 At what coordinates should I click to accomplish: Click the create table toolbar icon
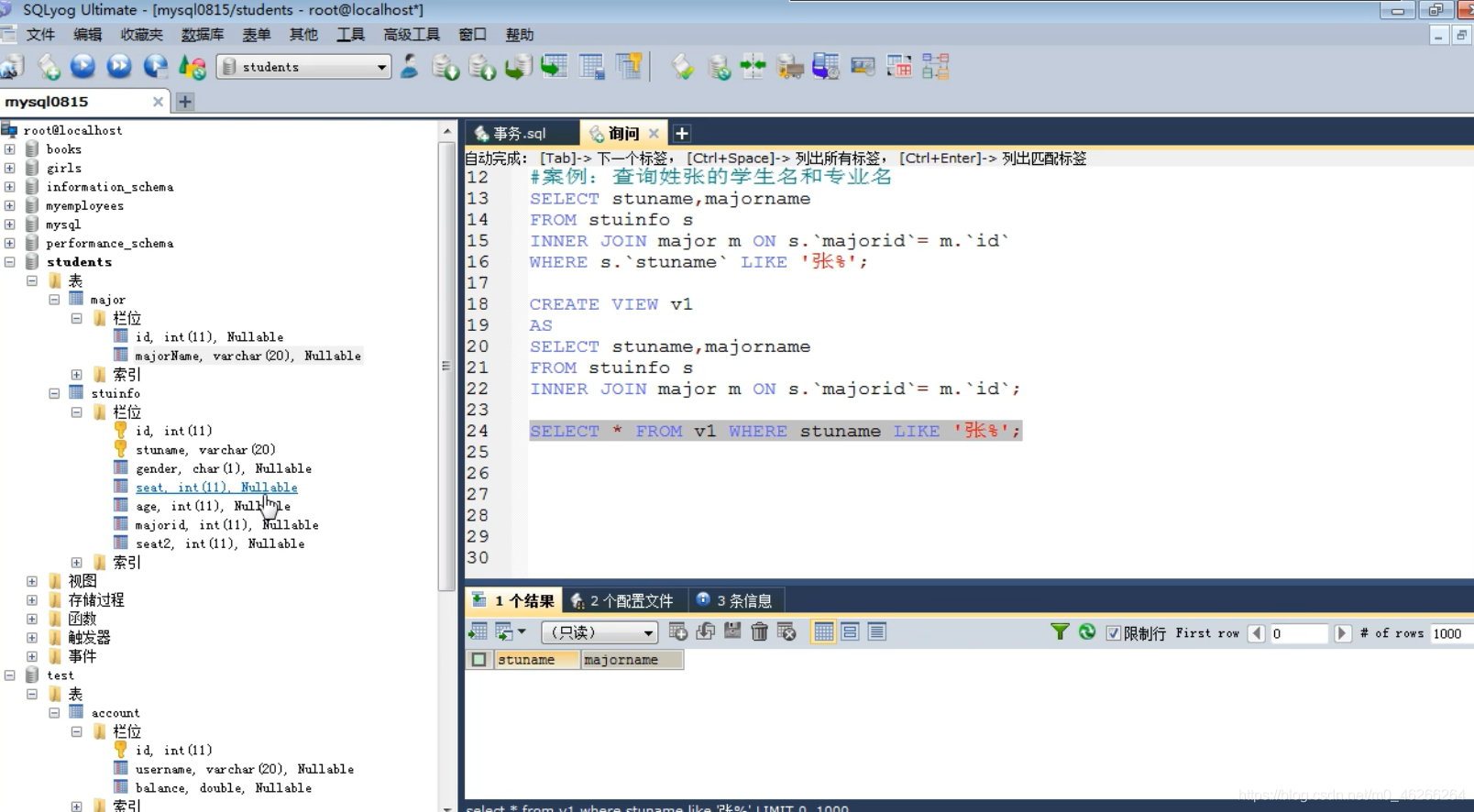click(555, 66)
